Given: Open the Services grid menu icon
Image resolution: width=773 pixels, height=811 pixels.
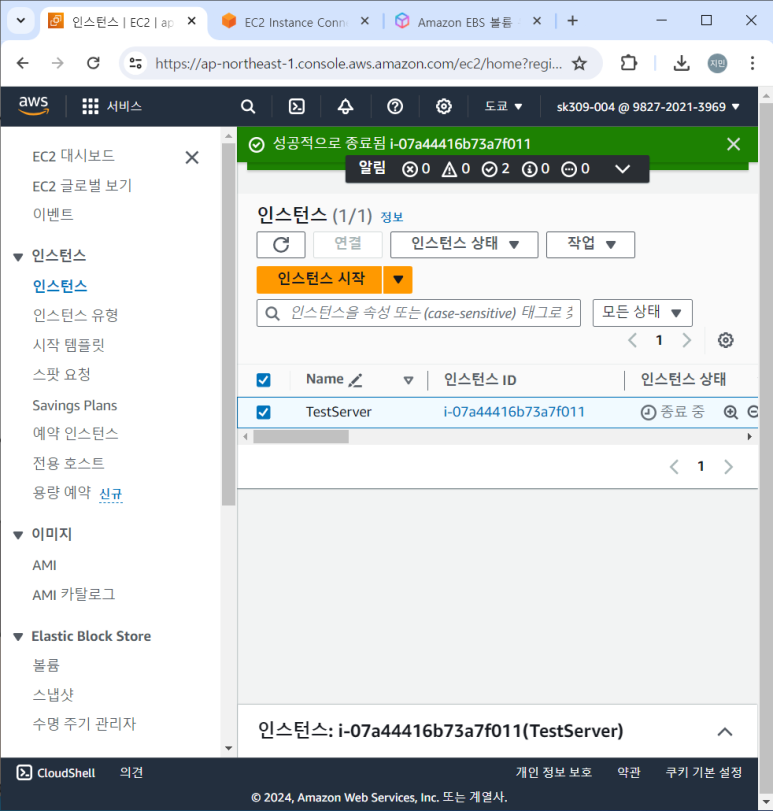Looking at the screenshot, I should pos(90,107).
